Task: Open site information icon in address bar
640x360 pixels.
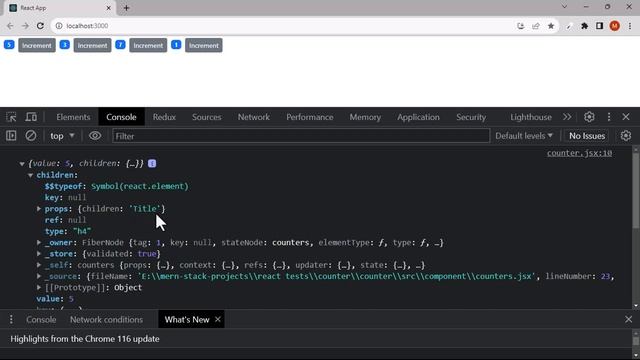Action: click(x=59, y=26)
